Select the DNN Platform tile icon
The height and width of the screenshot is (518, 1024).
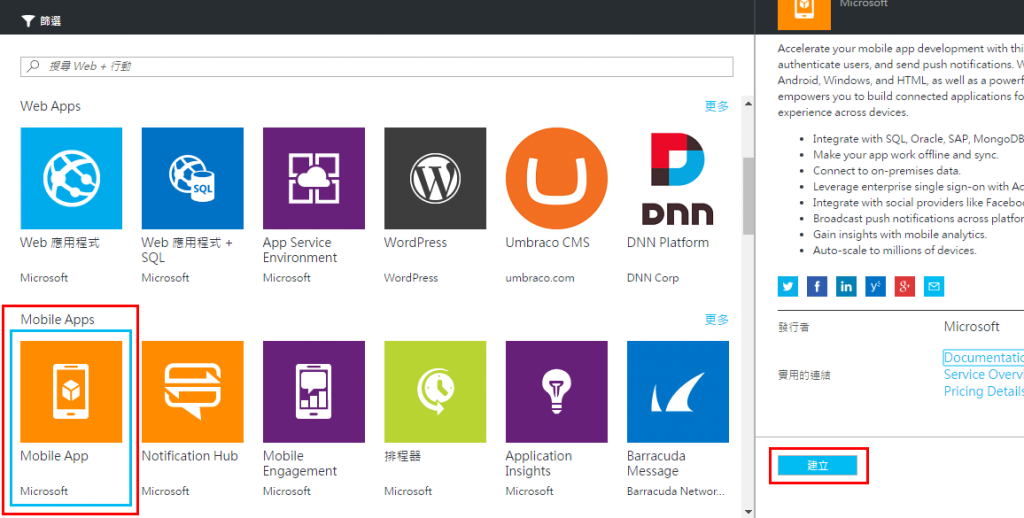(x=678, y=178)
